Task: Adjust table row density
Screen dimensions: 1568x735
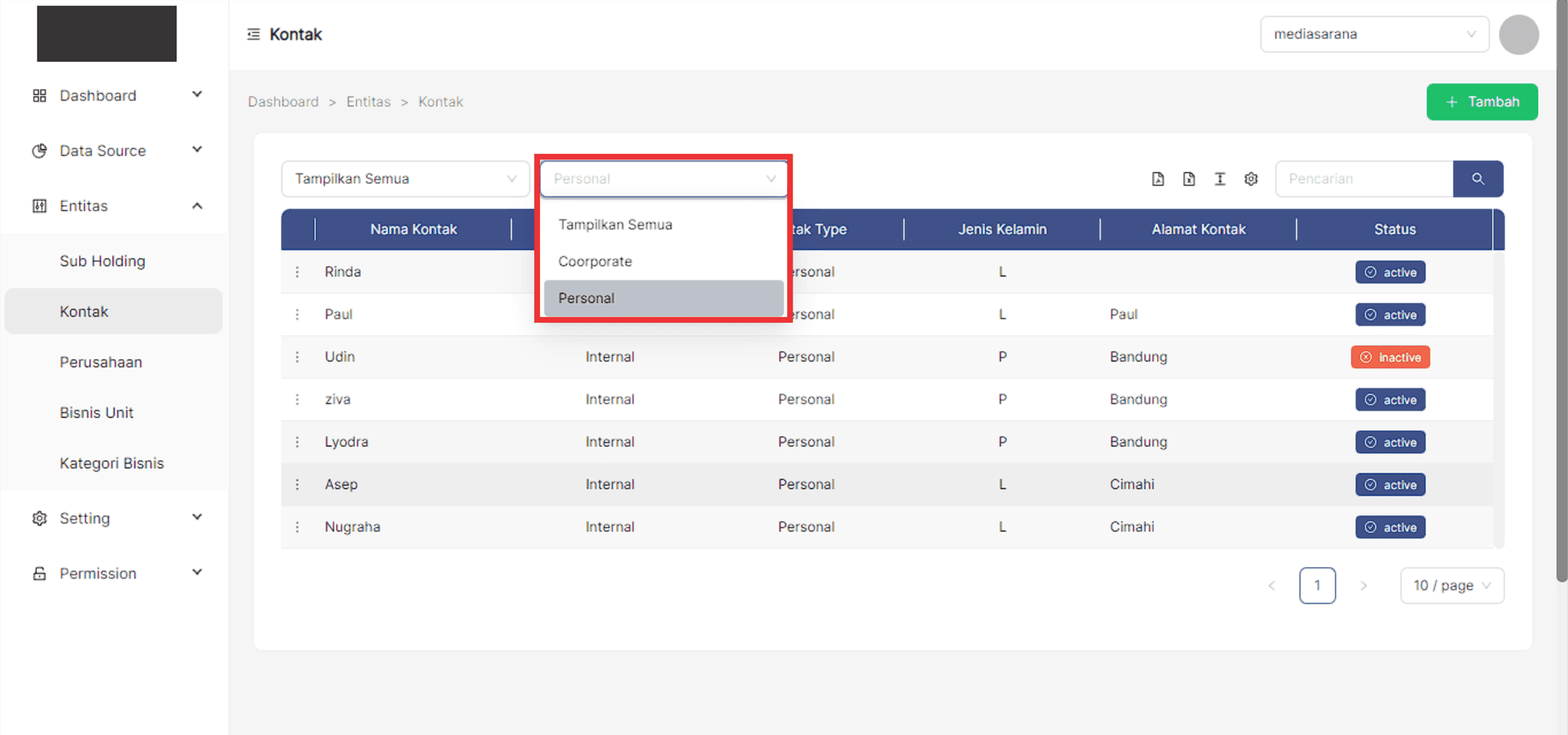Action: [x=1220, y=179]
